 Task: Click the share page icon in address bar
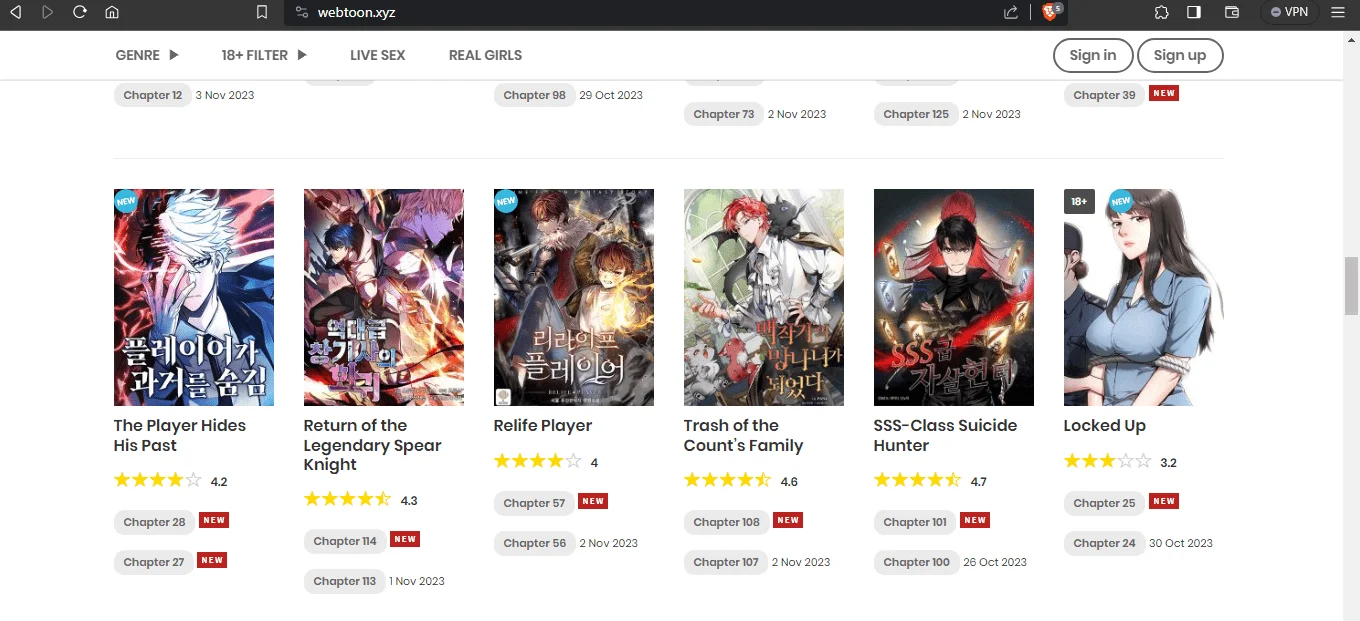[1011, 12]
